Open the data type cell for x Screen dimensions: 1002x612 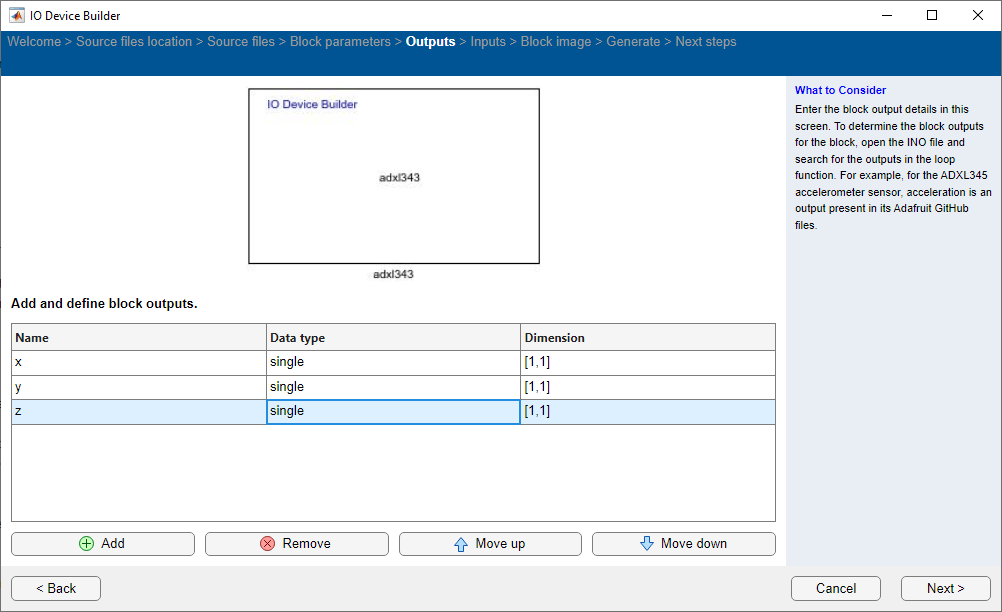tap(393, 362)
